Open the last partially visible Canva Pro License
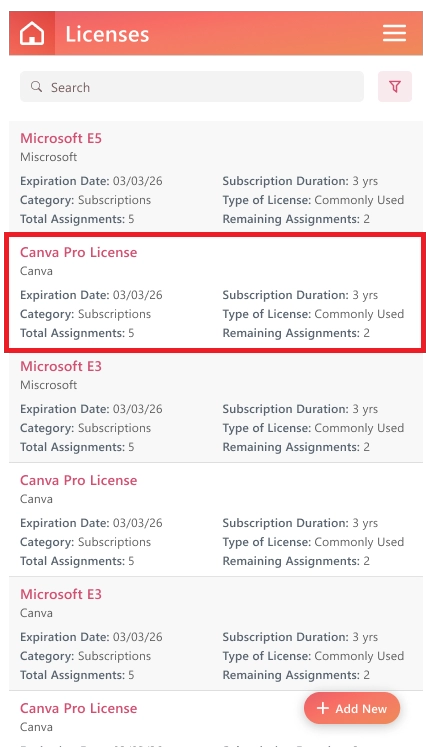 pyautogui.click(x=79, y=708)
